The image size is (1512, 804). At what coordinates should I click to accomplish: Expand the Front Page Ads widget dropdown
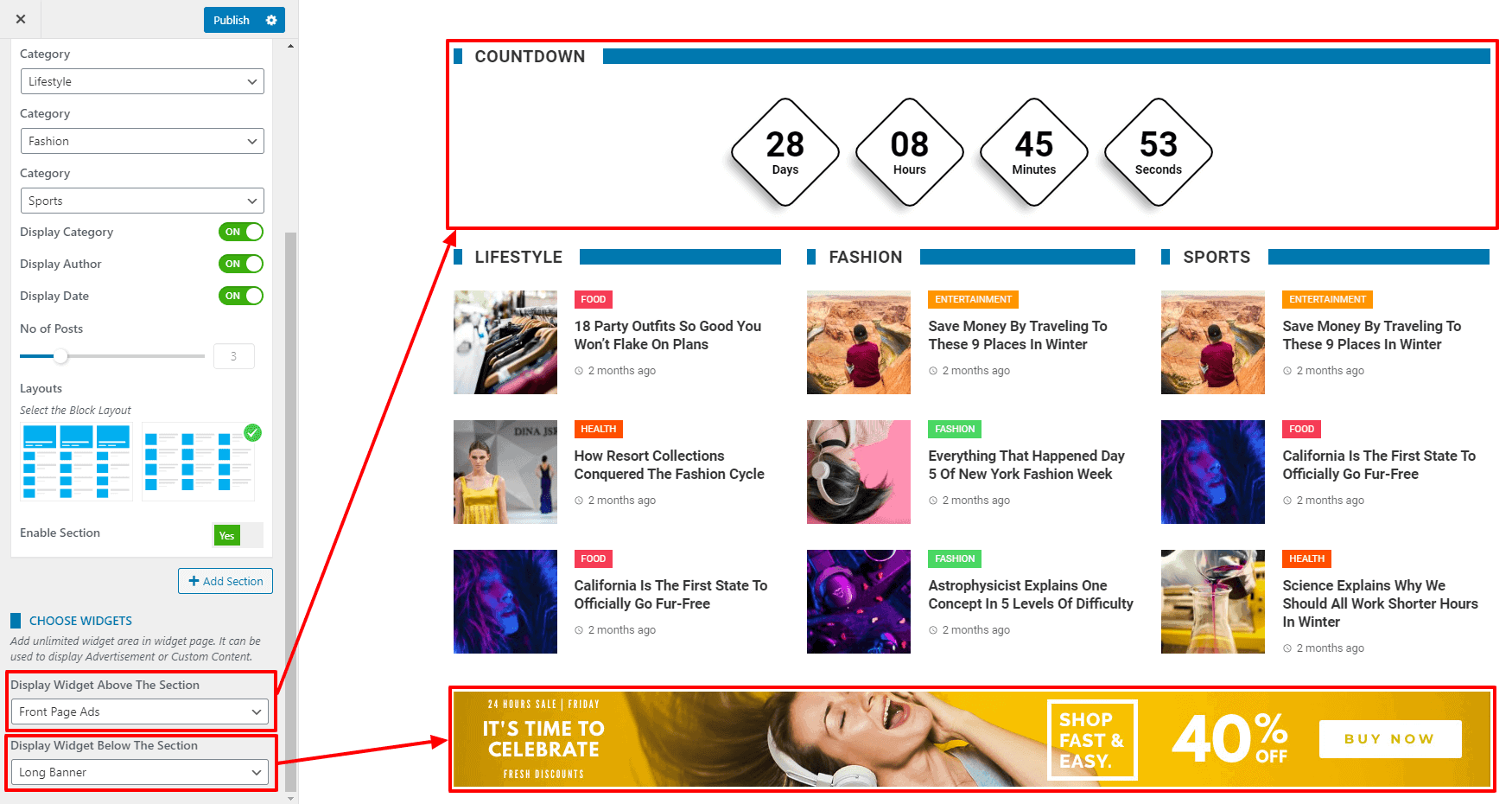[140, 711]
